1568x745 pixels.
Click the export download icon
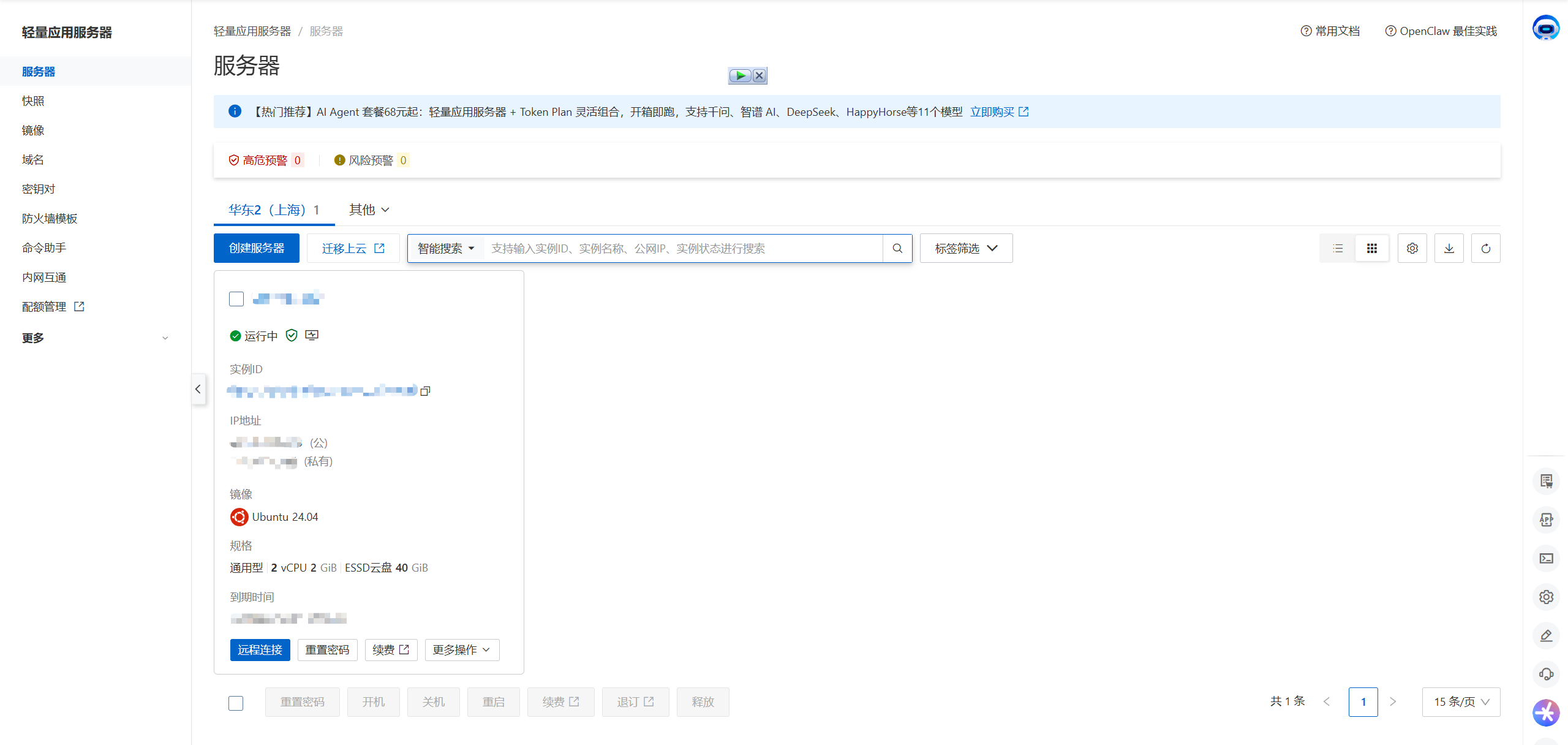click(1449, 248)
